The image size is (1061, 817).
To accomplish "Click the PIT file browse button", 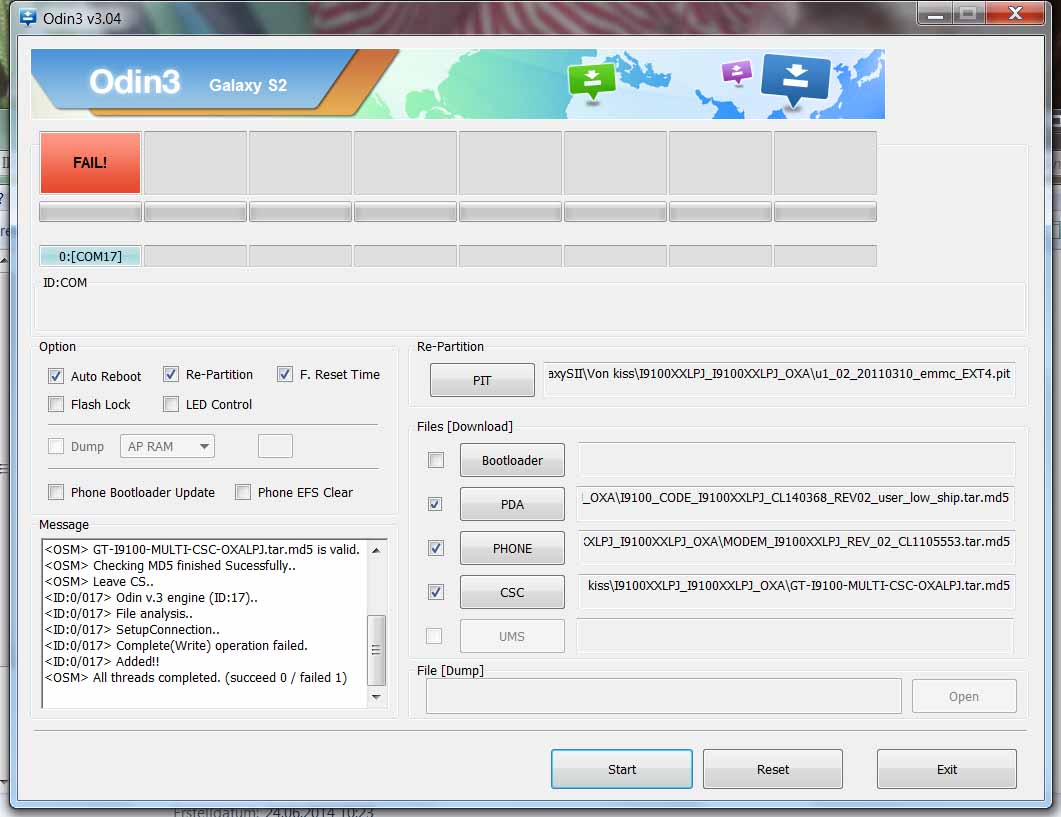I will pyautogui.click(x=482, y=380).
